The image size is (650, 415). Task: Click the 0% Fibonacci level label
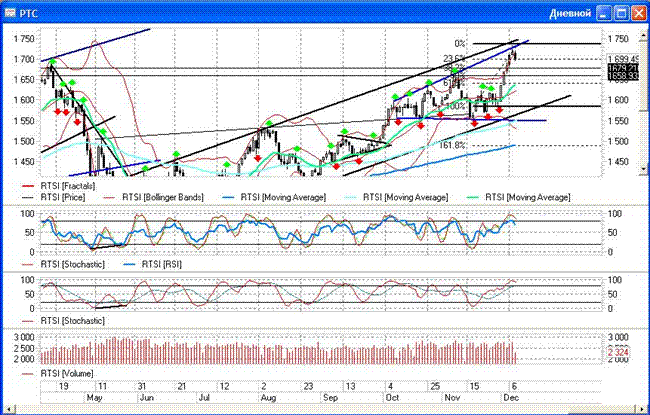click(x=460, y=44)
